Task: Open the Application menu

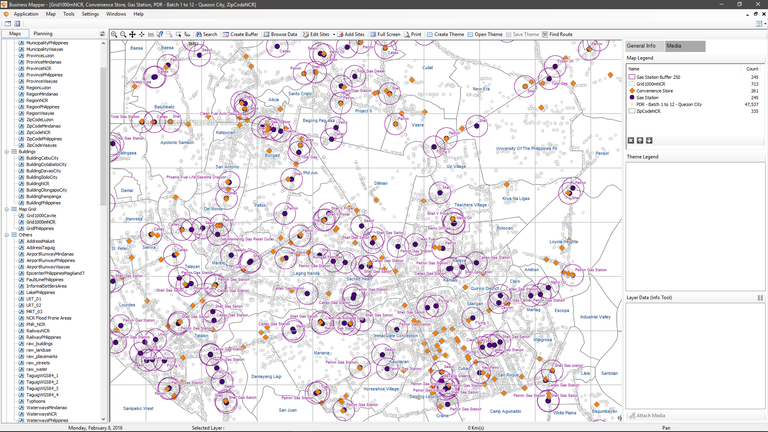Action: (26, 14)
